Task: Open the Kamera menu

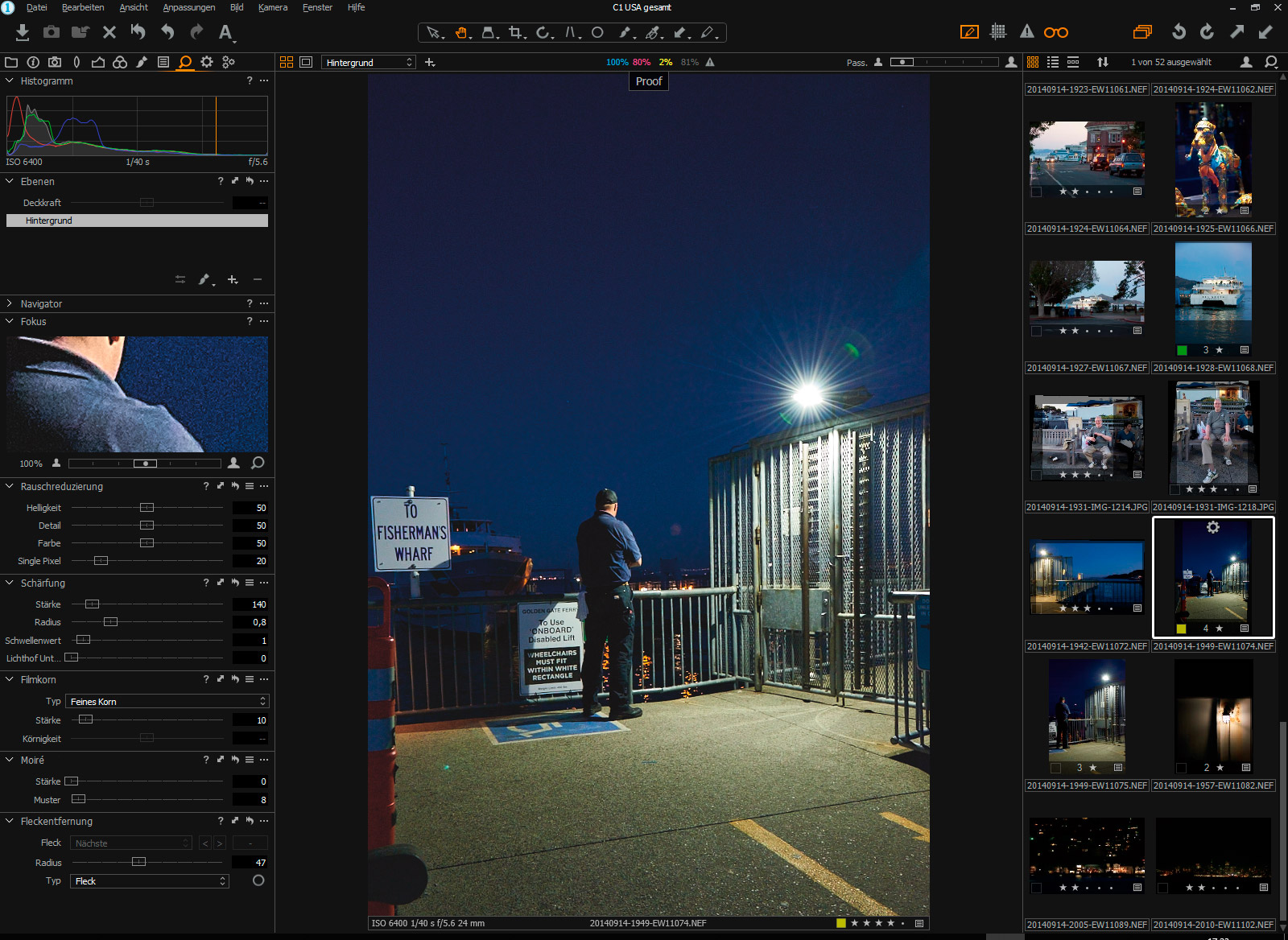Action: [273, 7]
